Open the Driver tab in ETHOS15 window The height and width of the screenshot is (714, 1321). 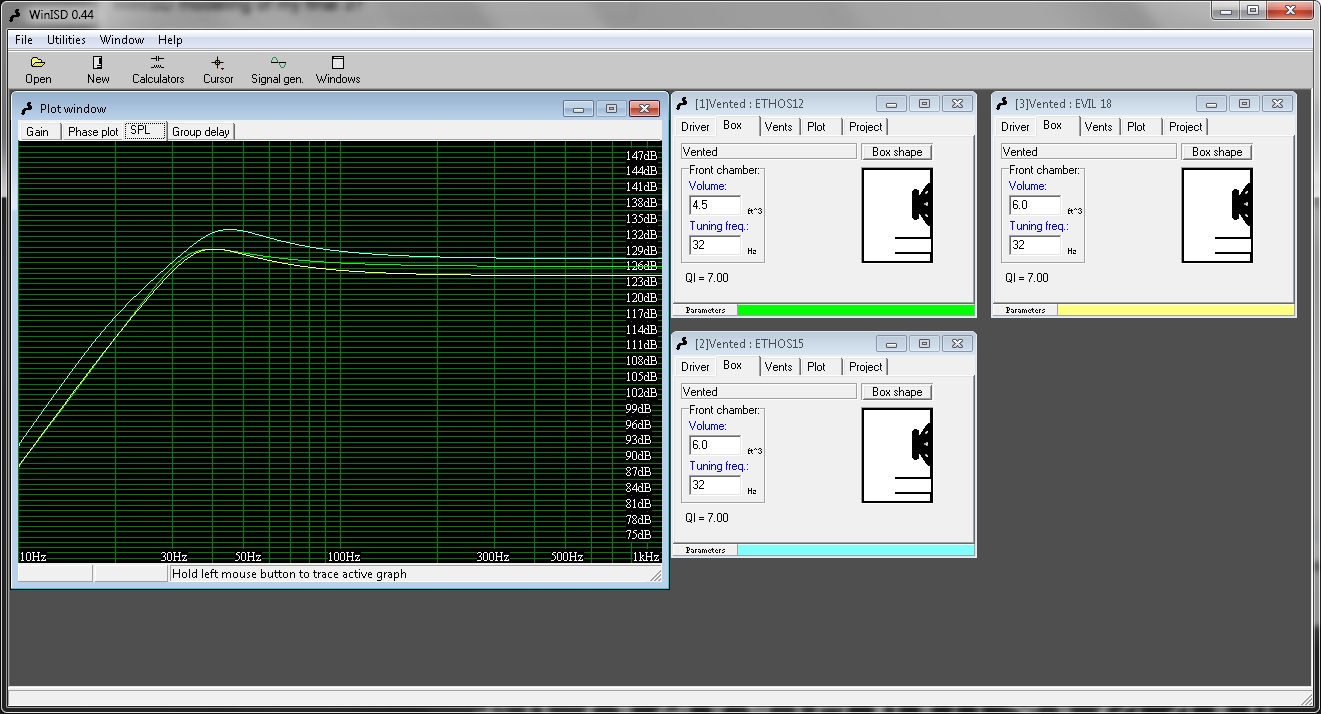pos(695,367)
